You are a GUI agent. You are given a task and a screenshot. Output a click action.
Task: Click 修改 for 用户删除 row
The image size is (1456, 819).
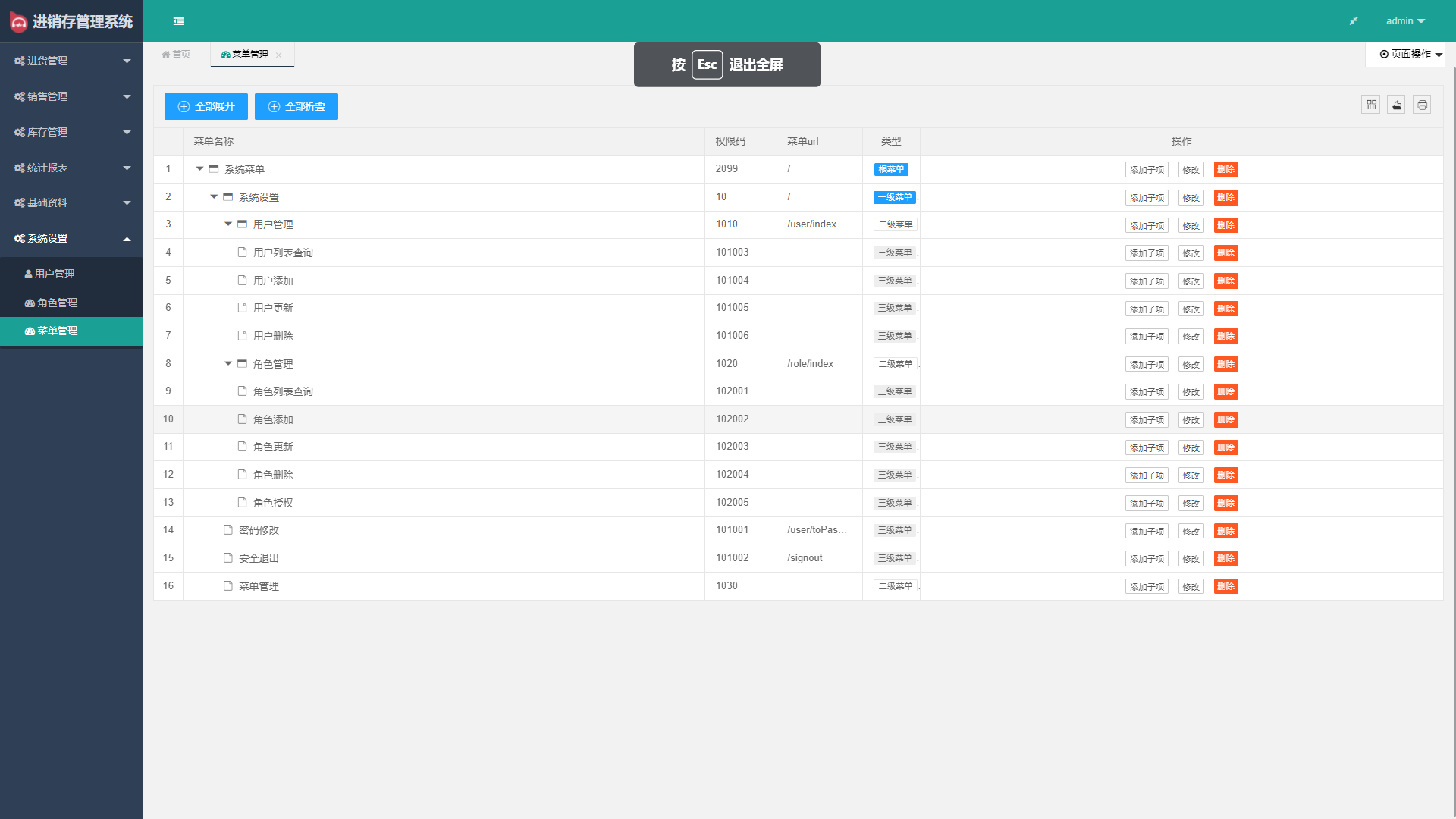pyautogui.click(x=1191, y=337)
